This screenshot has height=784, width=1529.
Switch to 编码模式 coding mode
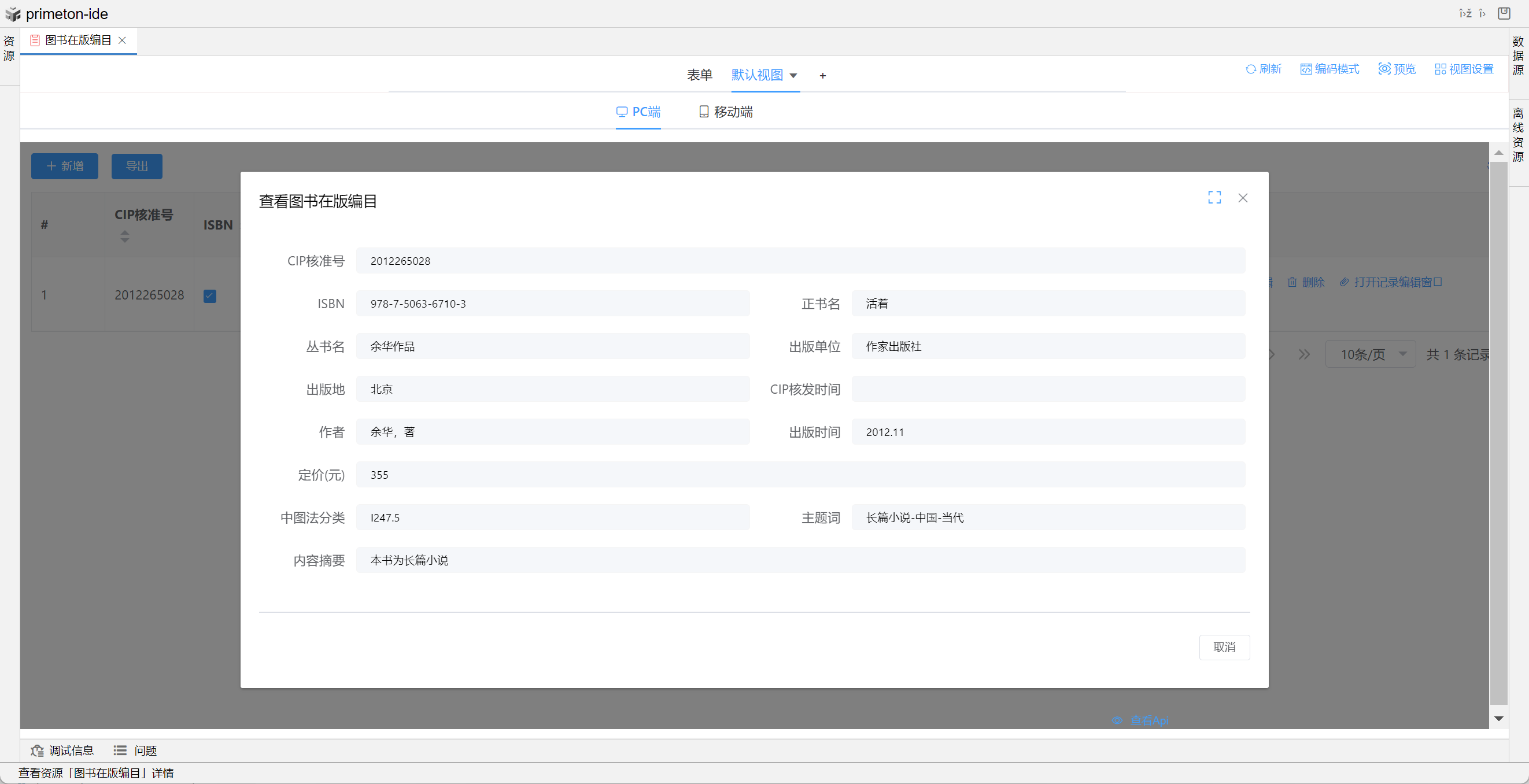pos(1329,69)
